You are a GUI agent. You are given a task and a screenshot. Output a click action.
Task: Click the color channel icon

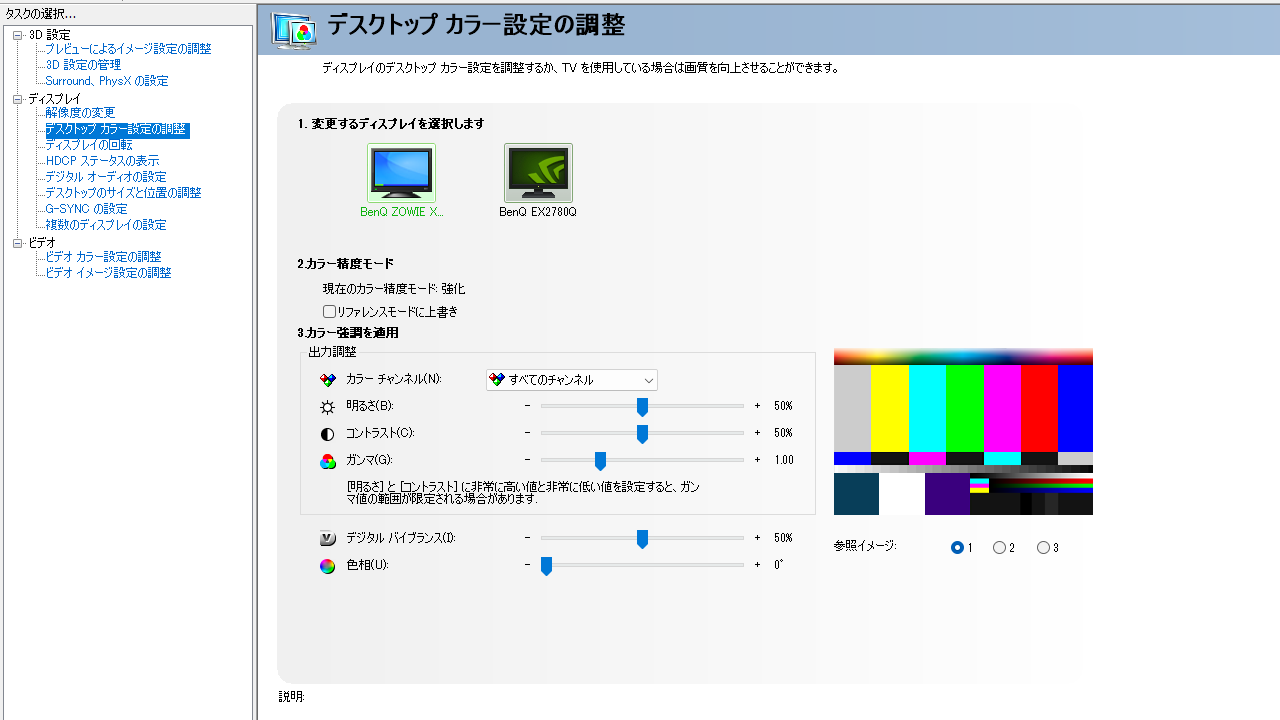click(327, 380)
